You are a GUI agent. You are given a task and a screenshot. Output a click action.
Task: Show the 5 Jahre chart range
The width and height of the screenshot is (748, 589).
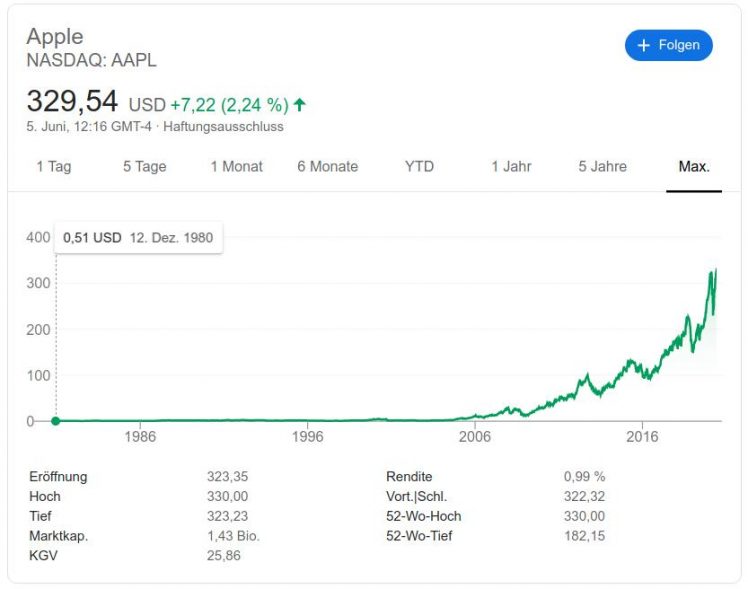(602, 167)
